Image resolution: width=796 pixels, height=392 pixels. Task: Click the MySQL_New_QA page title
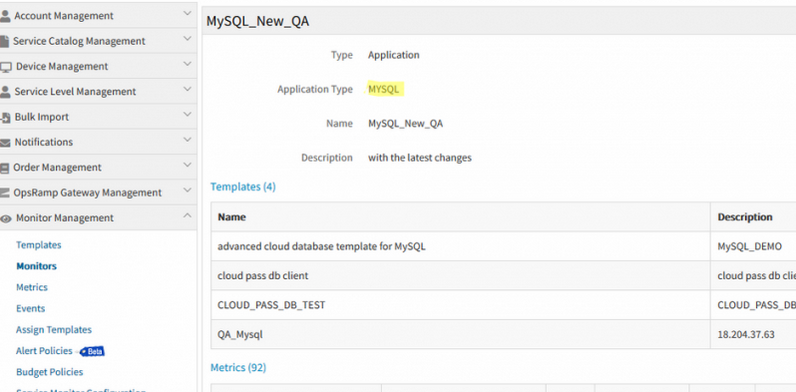point(257,21)
